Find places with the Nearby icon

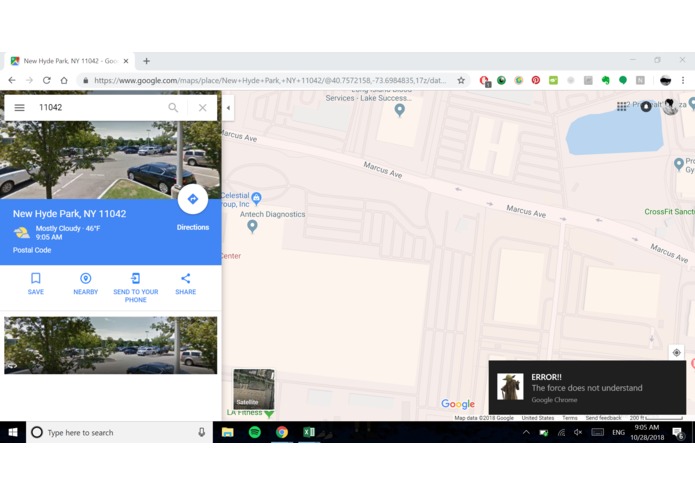tap(86, 278)
